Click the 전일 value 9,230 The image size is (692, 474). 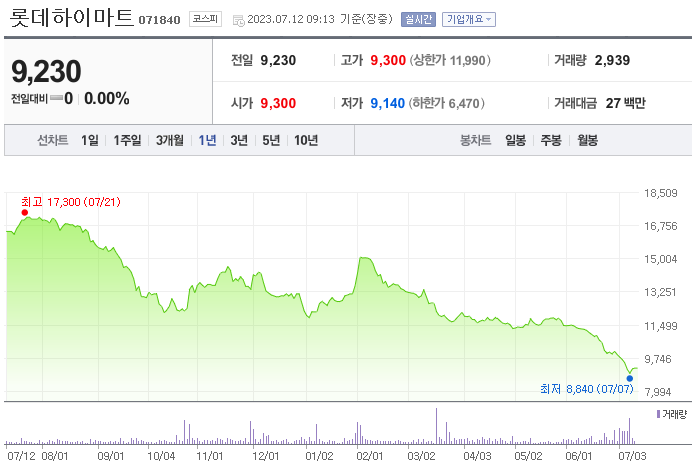(278, 60)
